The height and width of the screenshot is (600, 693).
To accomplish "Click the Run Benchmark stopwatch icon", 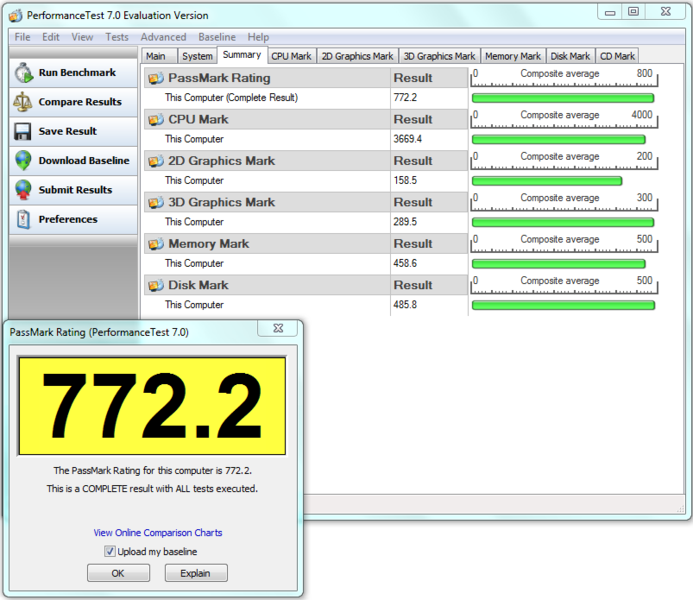I will (x=24, y=72).
